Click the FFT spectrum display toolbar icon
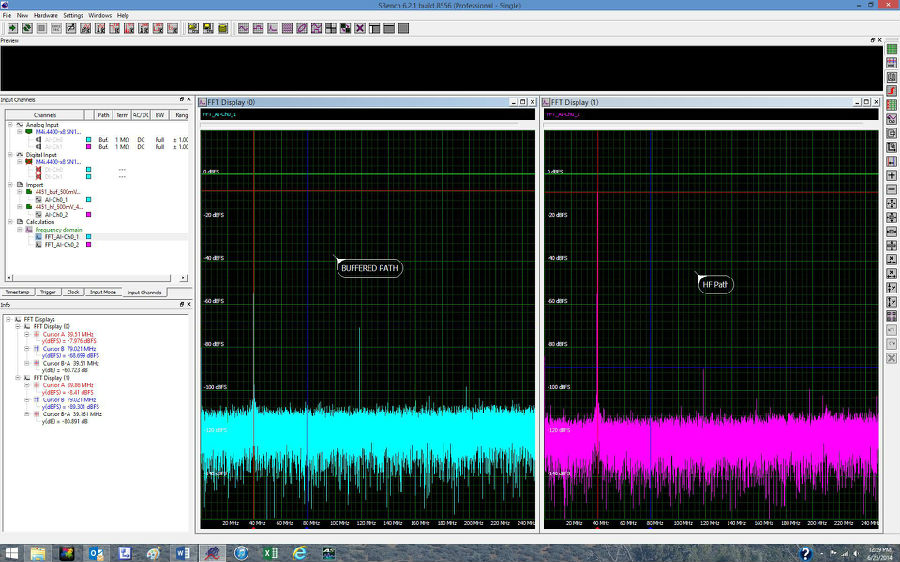This screenshot has width=900, height=562. 273,28
